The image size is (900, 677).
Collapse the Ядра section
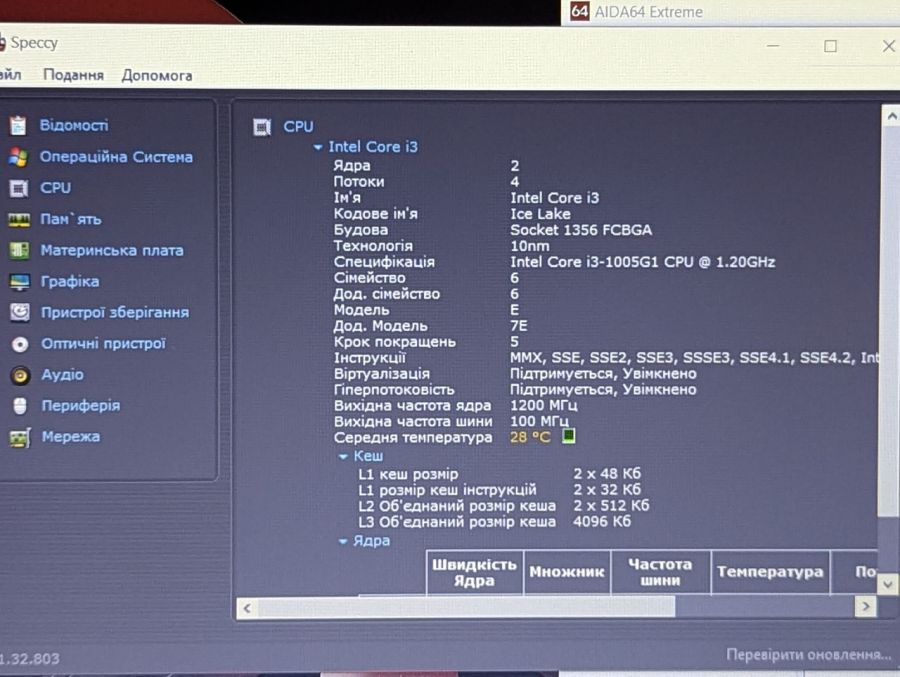click(x=343, y=541)
